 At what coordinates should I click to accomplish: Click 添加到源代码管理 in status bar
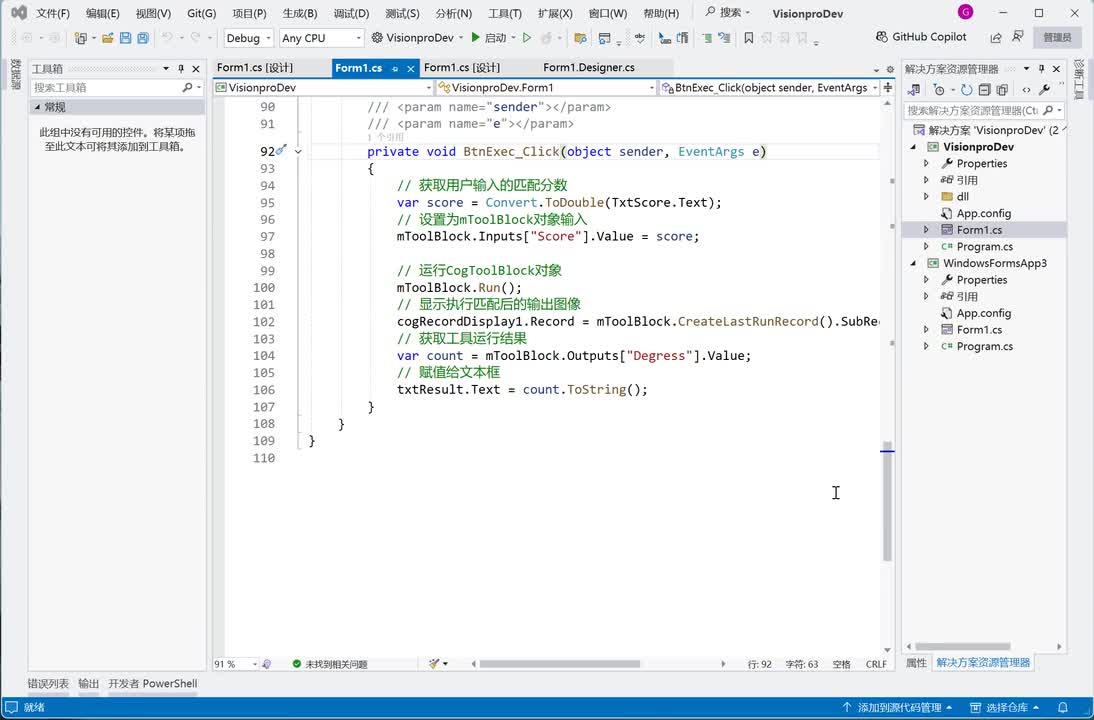click(898, 707)
